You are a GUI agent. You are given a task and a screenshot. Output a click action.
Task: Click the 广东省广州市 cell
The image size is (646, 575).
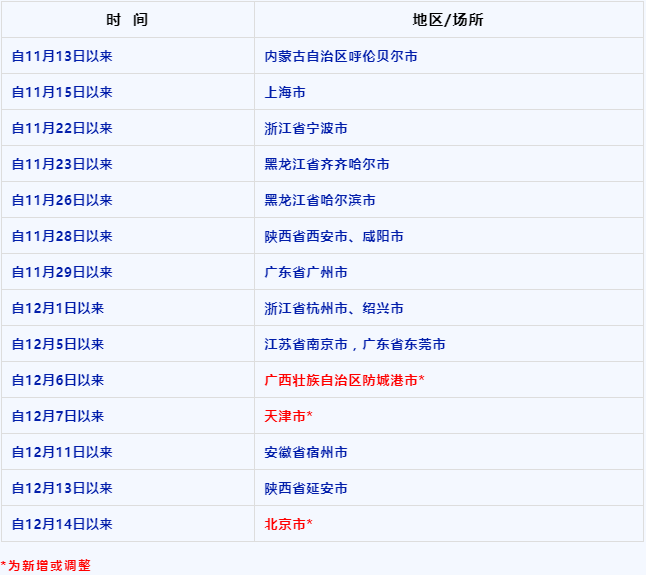pyautogui.click(x=449, y=272)
